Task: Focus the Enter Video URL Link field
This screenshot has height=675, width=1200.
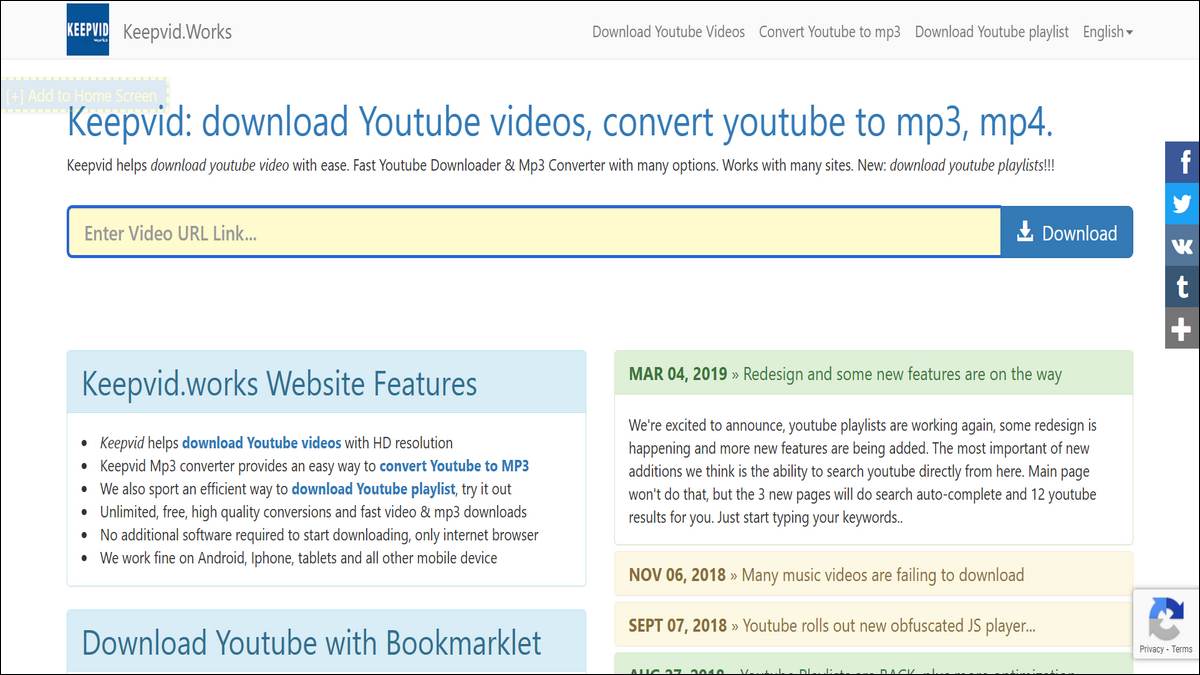Action: point(534,232)
